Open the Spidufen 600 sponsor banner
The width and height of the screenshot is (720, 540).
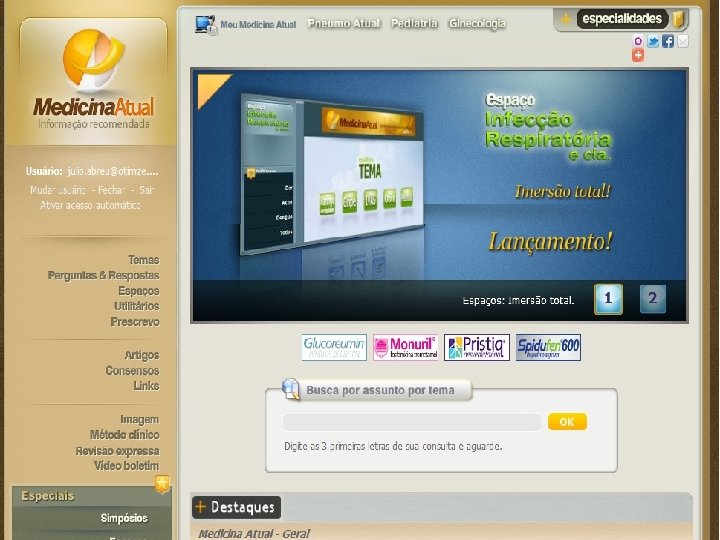548,347
